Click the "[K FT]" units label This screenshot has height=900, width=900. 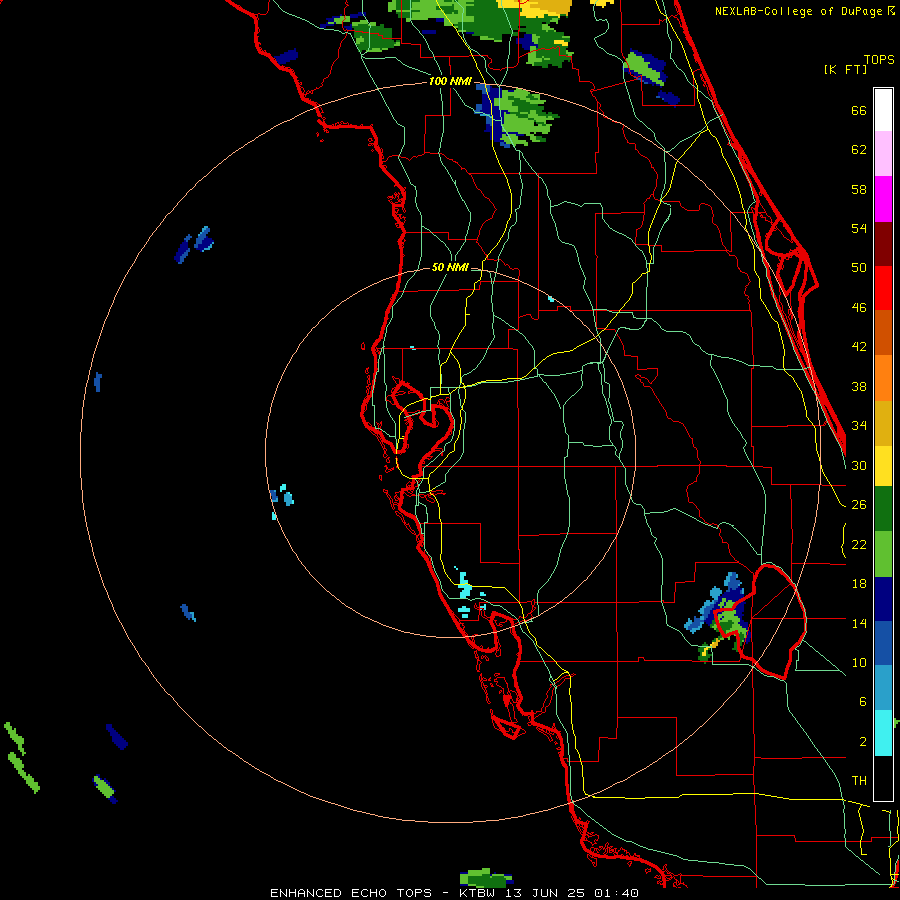(845, 69)
